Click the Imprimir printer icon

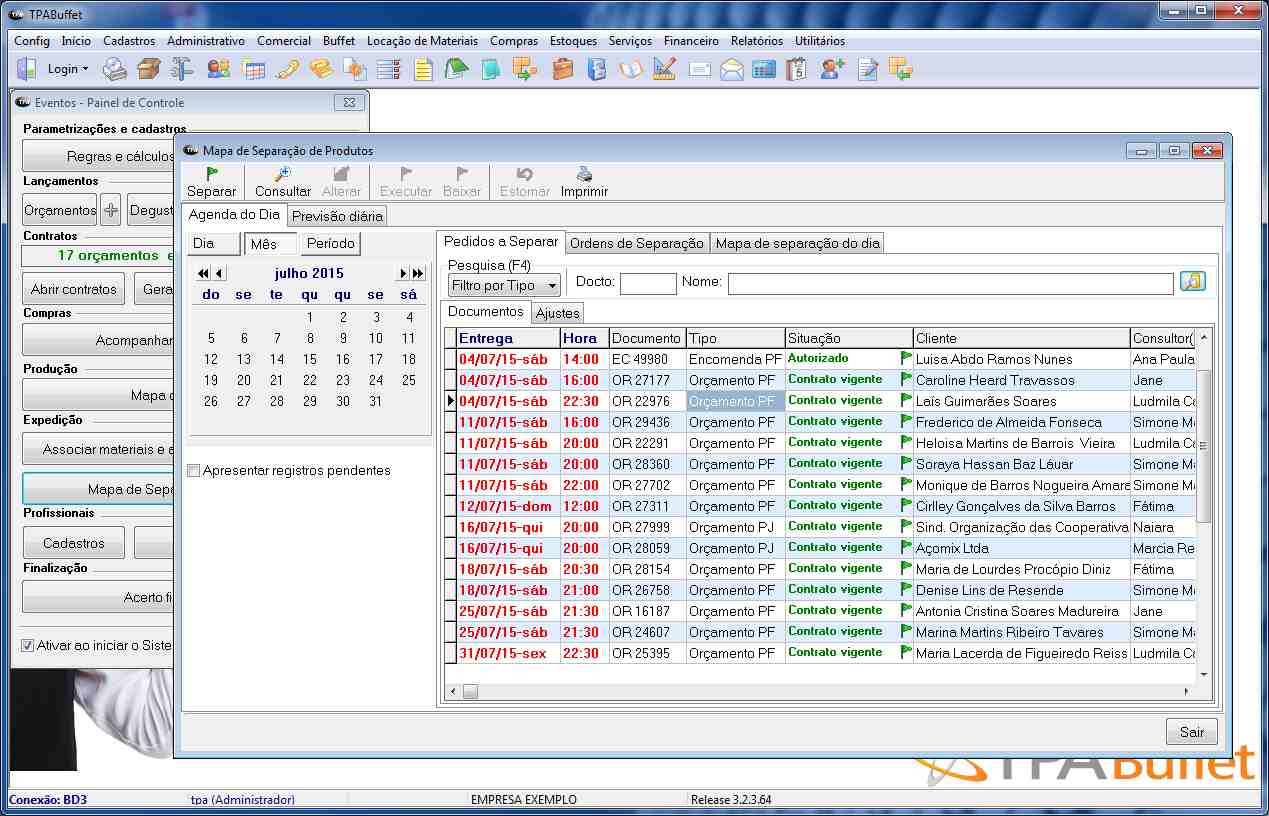click(x=584, y=174)
